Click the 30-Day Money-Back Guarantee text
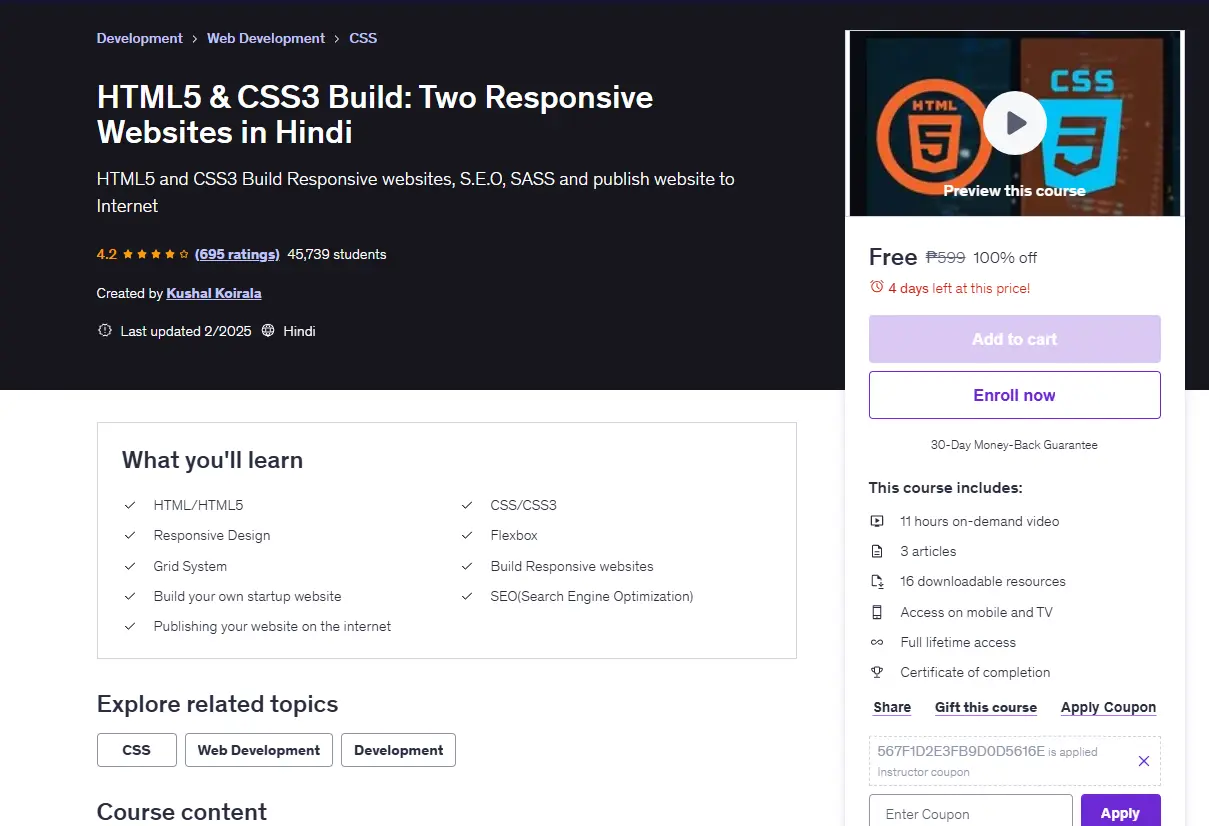Screen dimensions: 1209x826 1014,445
